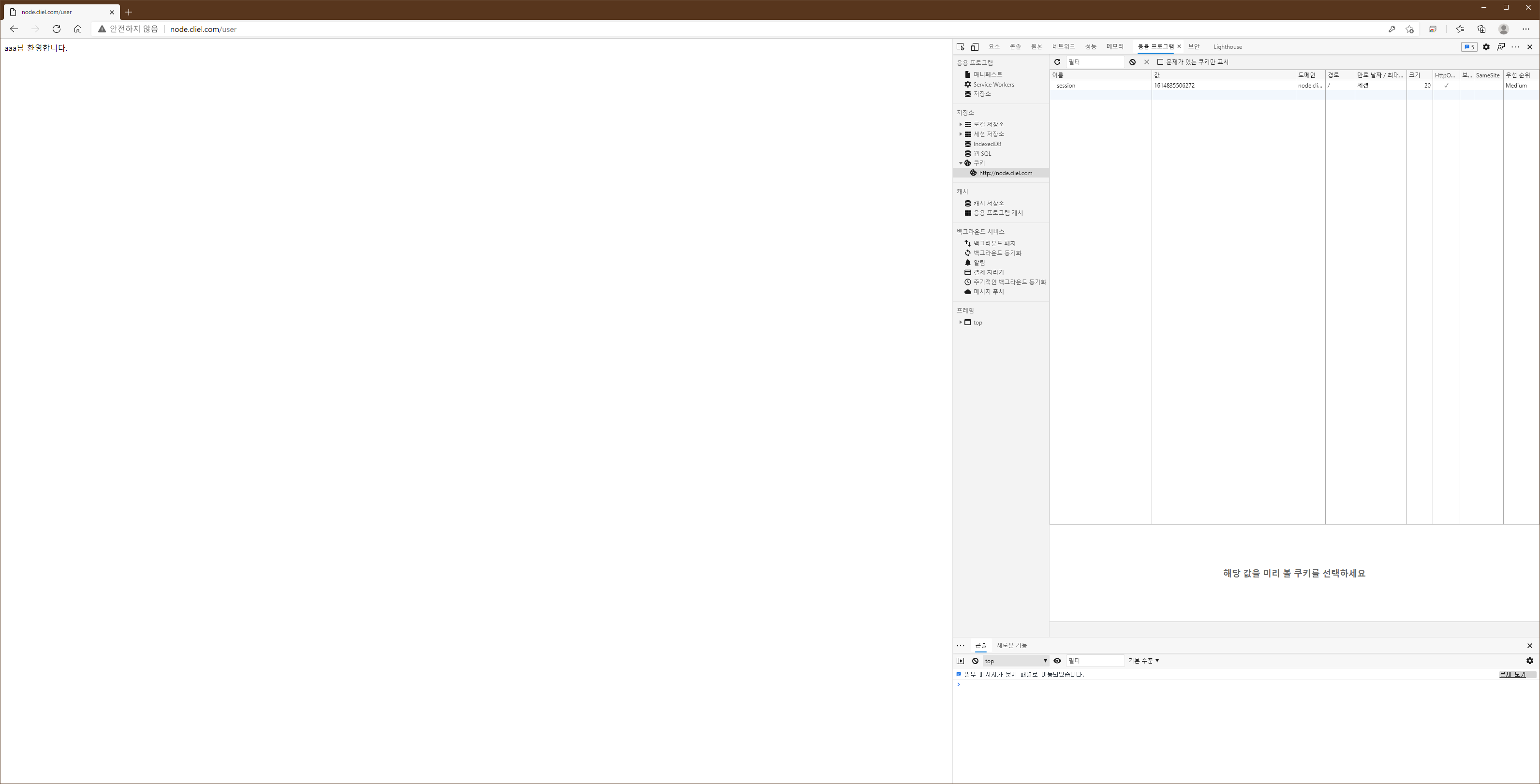Collapse the Cookies tree node
This screenshot has width=1540, height=784.
(961, 163)
